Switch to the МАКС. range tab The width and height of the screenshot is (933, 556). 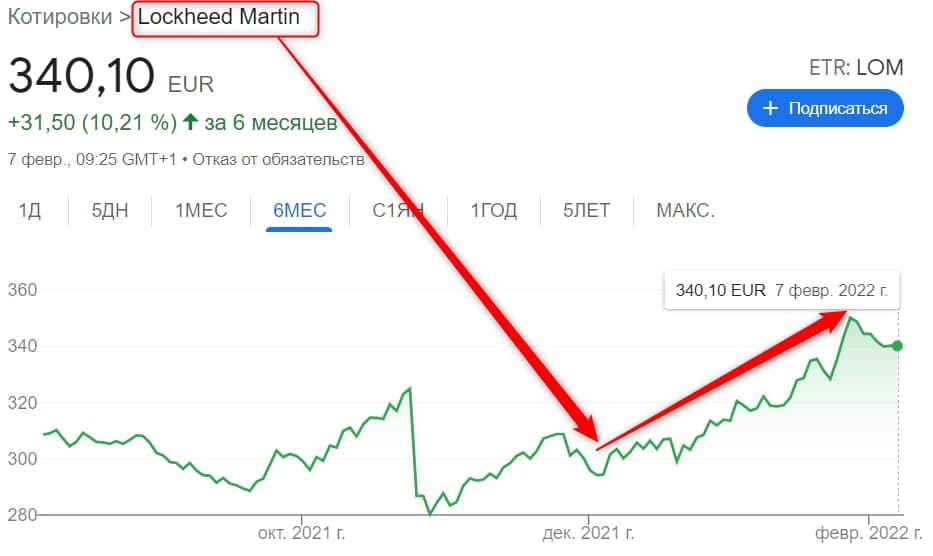[x=685, y=211]
